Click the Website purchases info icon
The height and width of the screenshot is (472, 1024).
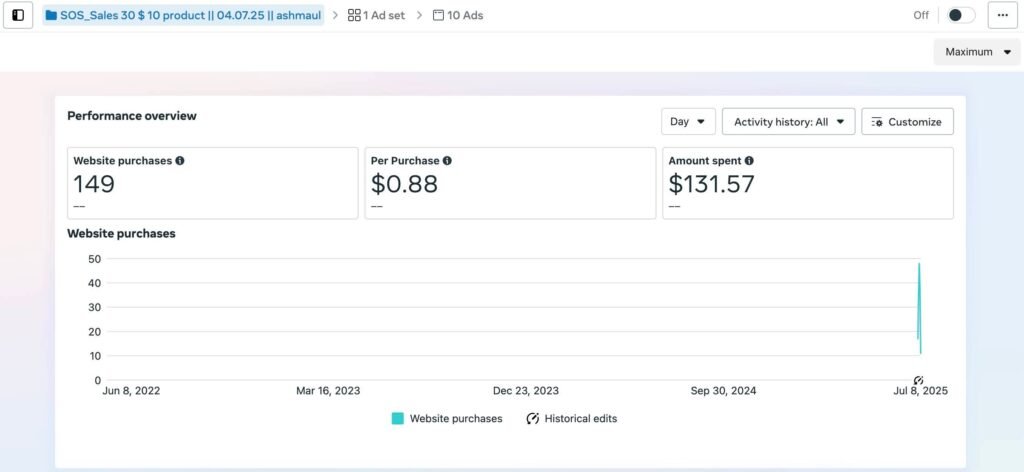pyautogui.click(x=180, y=161)
